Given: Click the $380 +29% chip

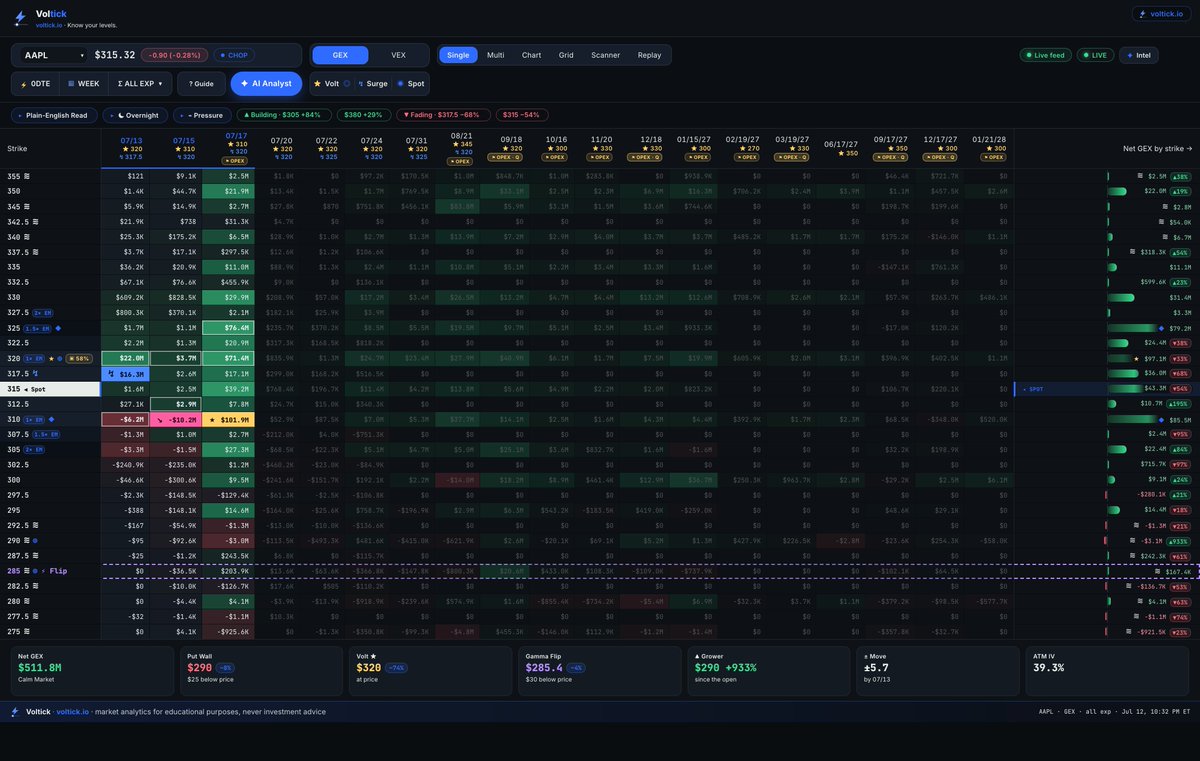Looking at the screenshot, I should coord(363,115).
